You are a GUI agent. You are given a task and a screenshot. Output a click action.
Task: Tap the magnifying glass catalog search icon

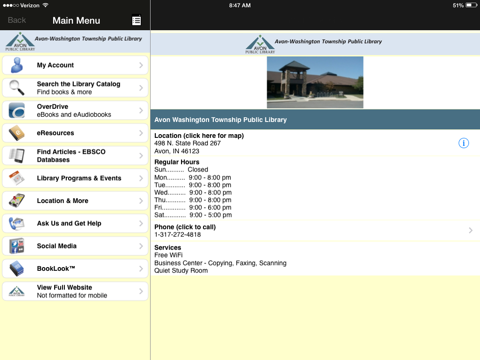point(17,88)
